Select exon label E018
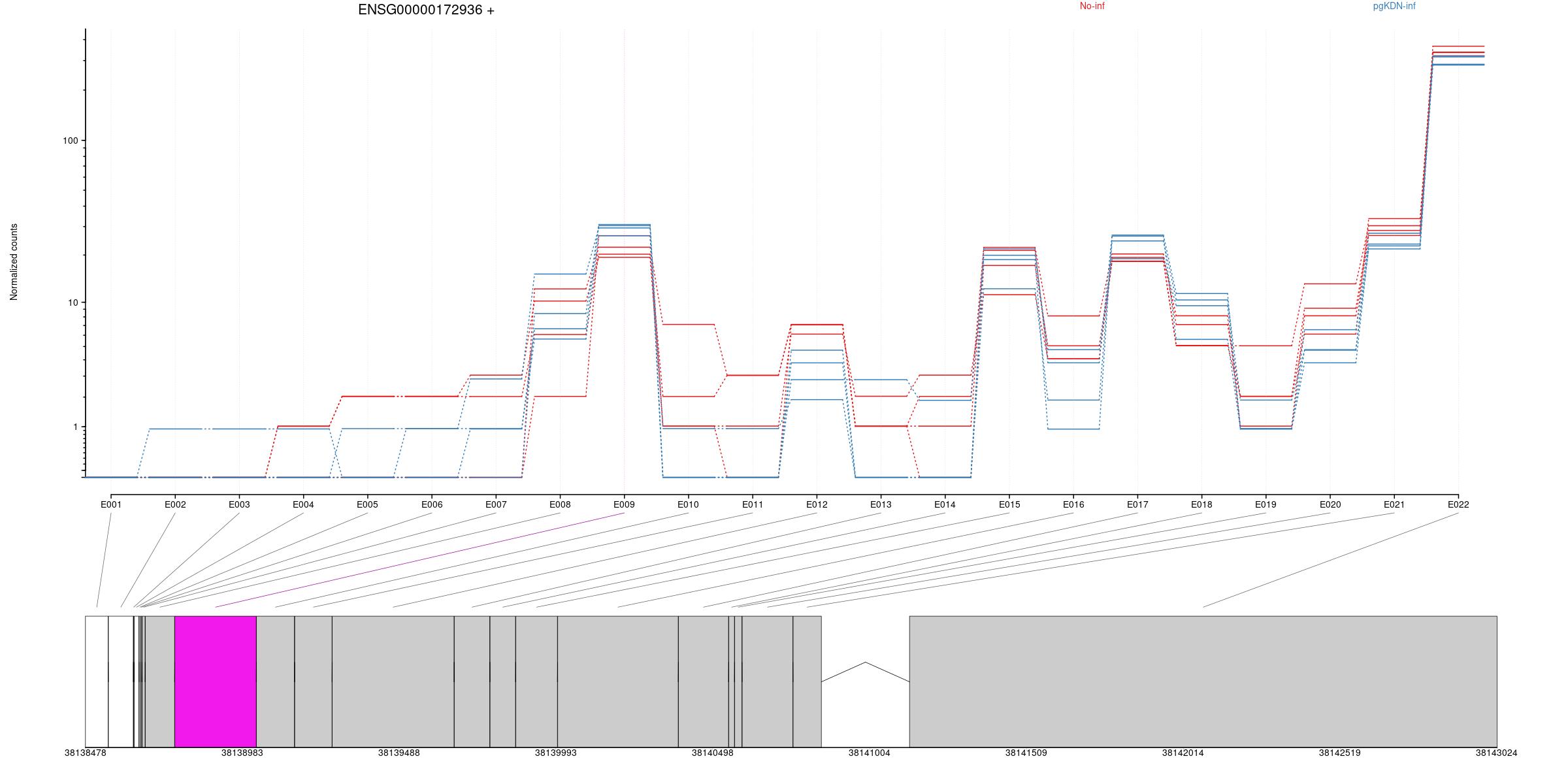 [x=1201, y=504]
